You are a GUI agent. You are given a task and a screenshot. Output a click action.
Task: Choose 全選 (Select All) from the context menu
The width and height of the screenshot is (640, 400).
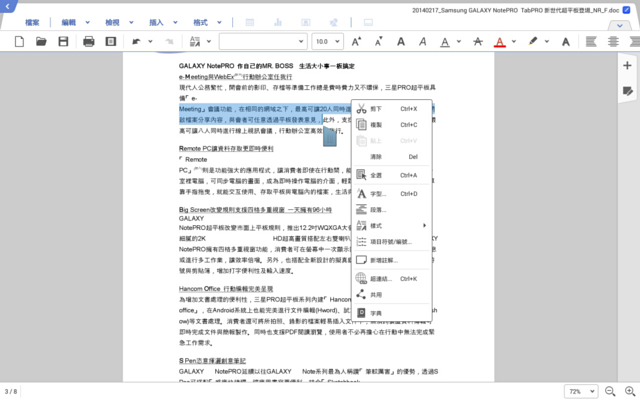(x=391, y=175)
